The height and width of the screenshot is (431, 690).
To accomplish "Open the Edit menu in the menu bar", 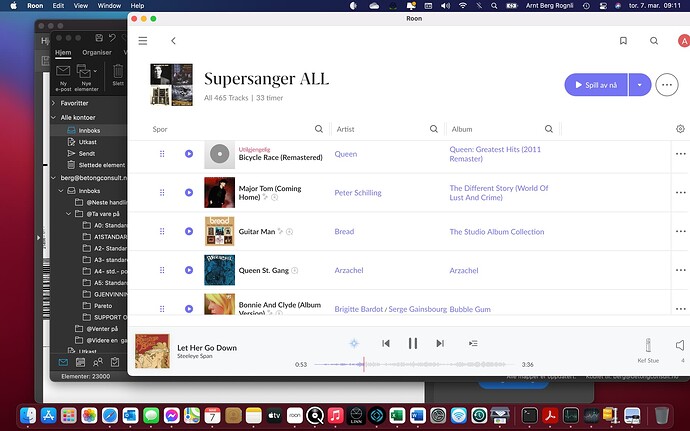I will (x=58, y=6).
